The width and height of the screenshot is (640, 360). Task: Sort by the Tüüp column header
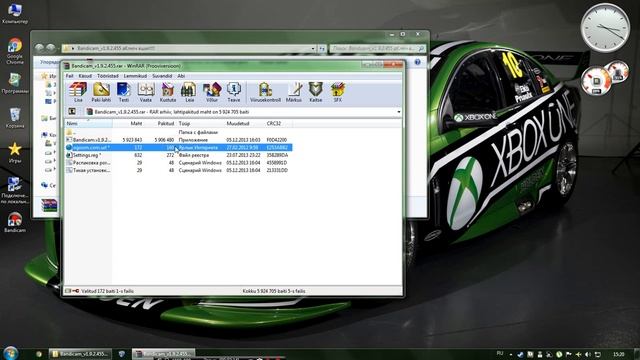(200, 123)
